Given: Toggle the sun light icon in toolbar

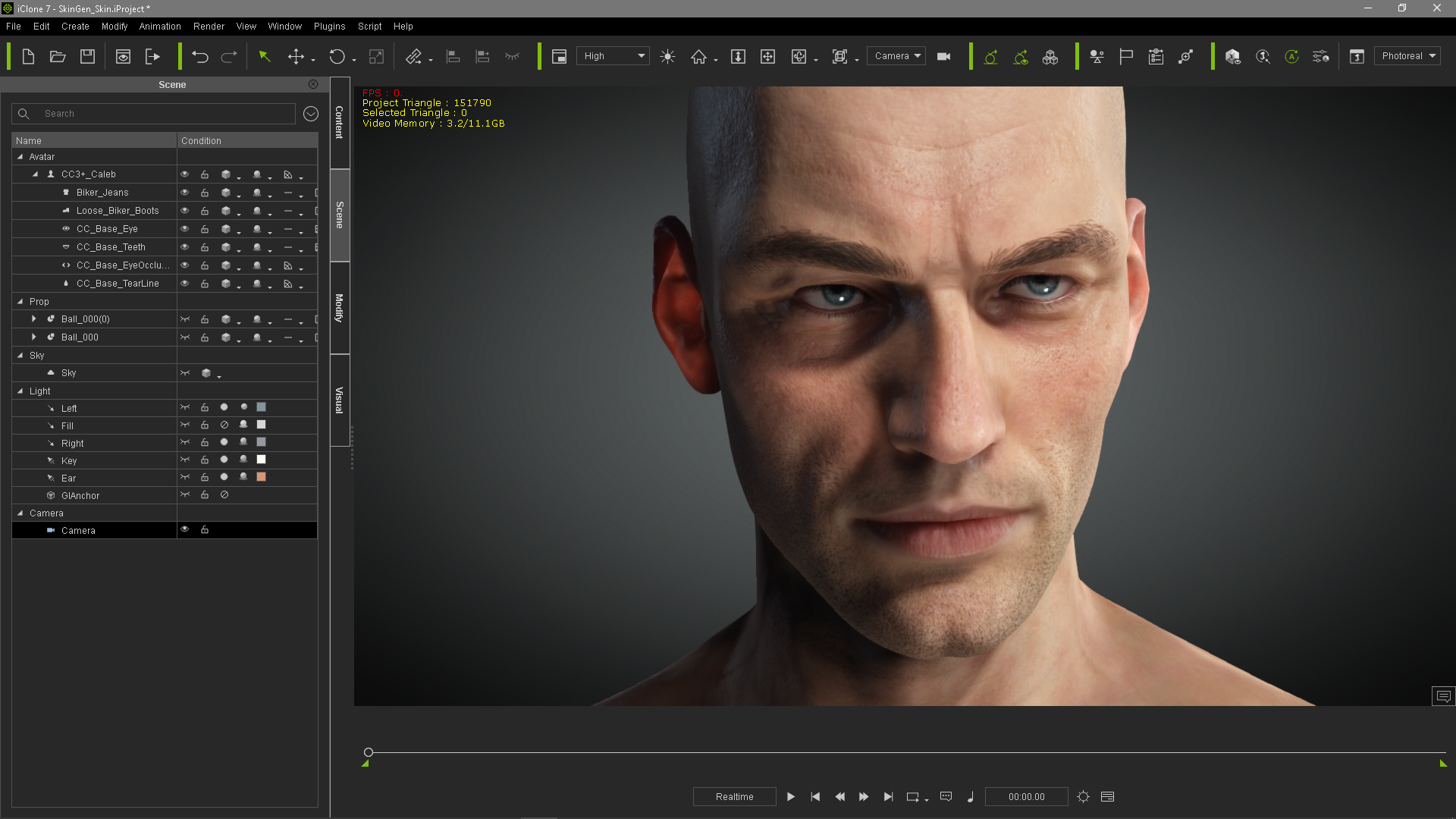Looking at the screenshot, I should pos(667,56).
